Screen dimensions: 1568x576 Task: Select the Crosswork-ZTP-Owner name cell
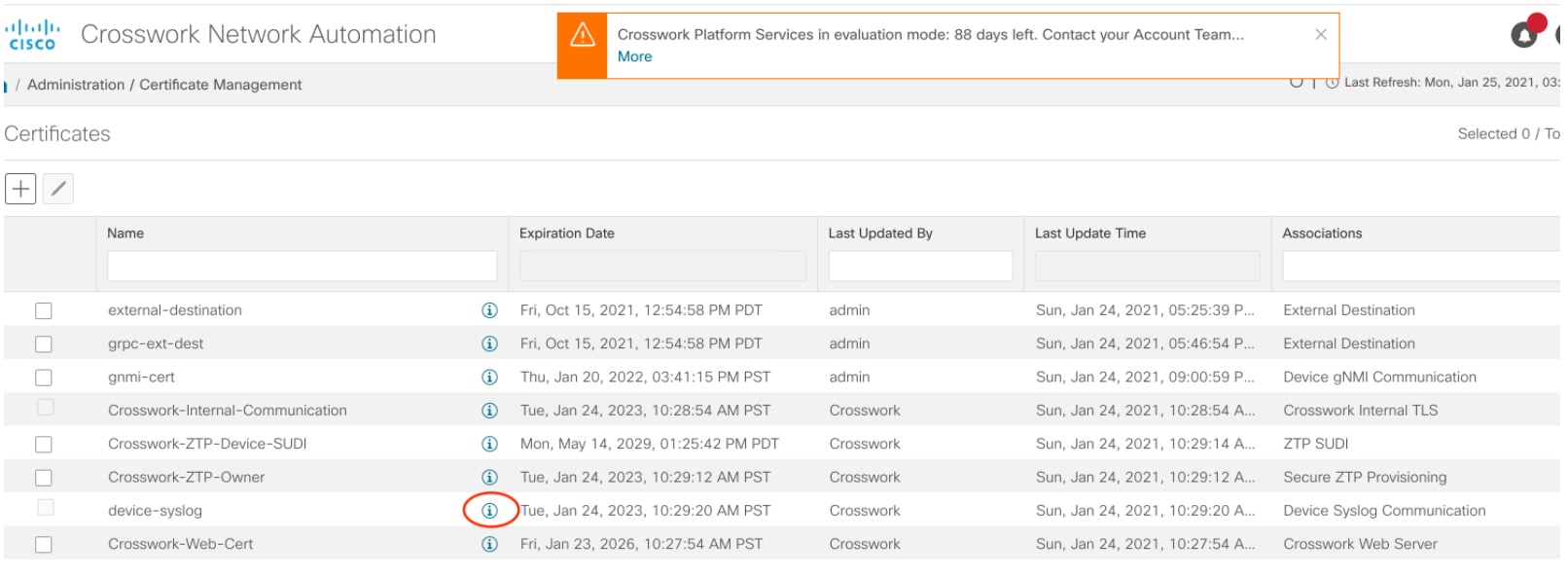pos(186,477)
